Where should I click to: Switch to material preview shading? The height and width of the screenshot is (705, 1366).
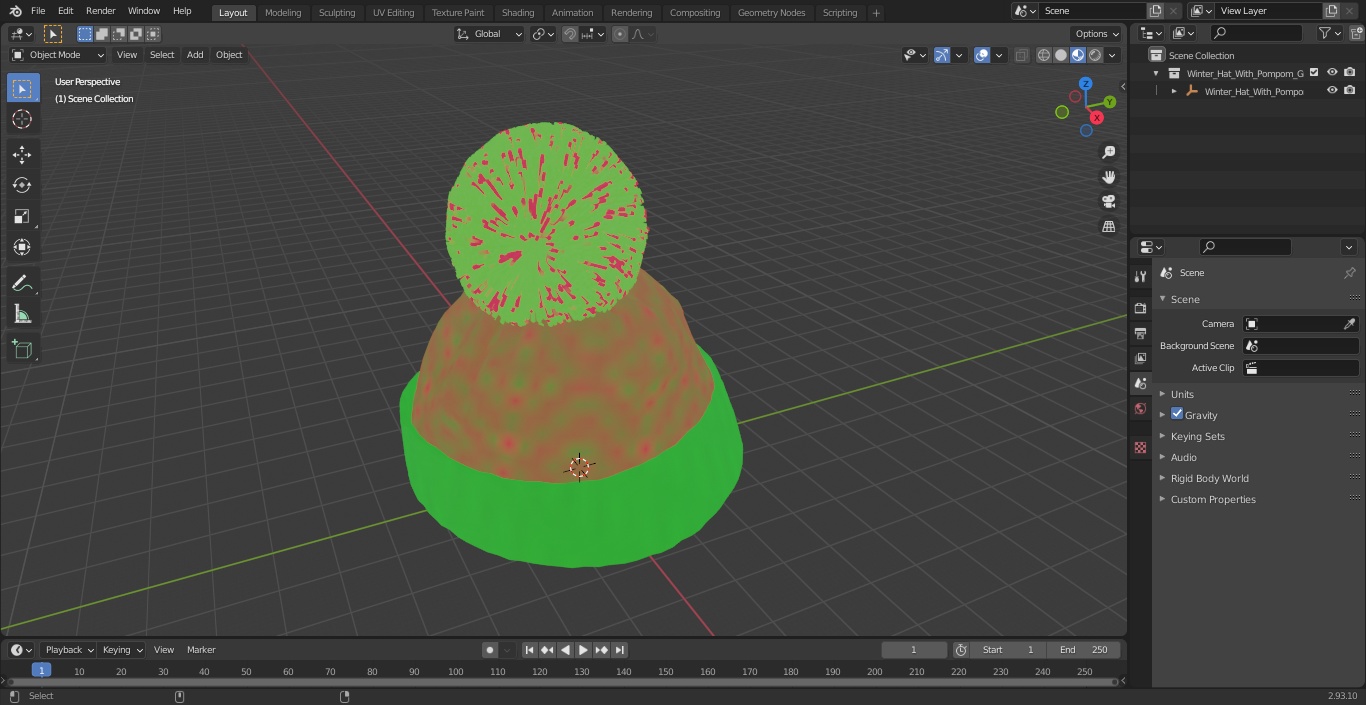1078,55
